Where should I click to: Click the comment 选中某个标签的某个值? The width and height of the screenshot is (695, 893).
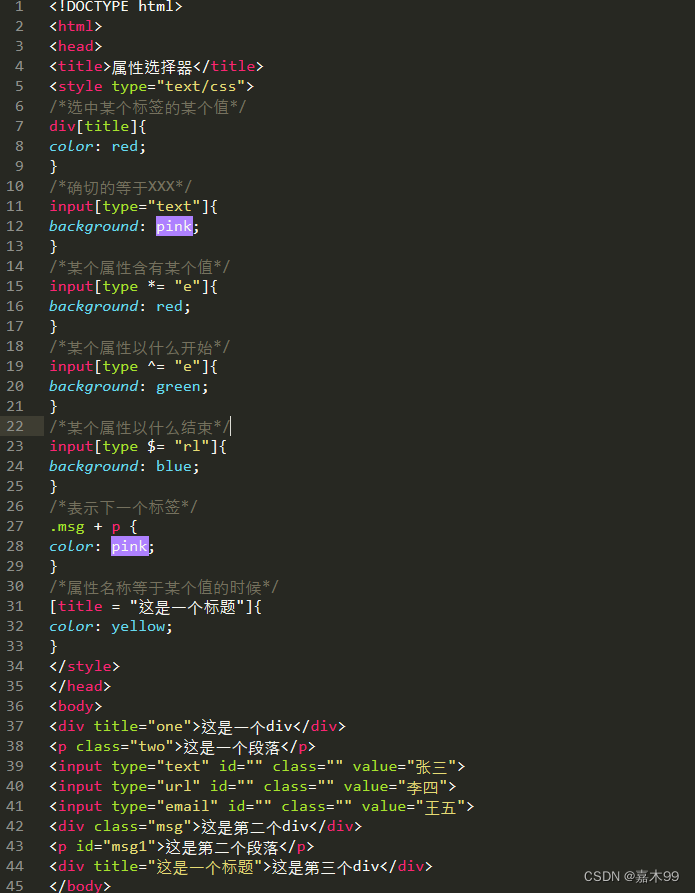coord(148,106)
